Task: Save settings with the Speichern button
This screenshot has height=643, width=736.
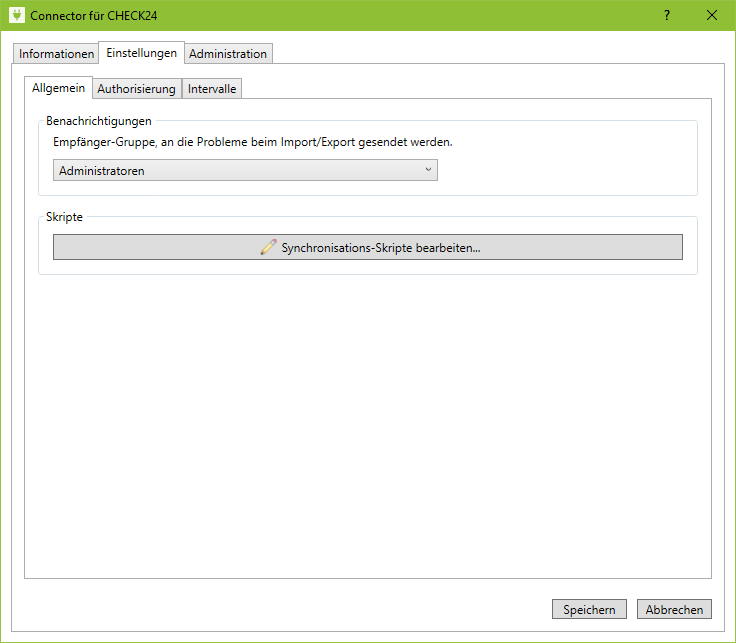Action: pos(589,609)
